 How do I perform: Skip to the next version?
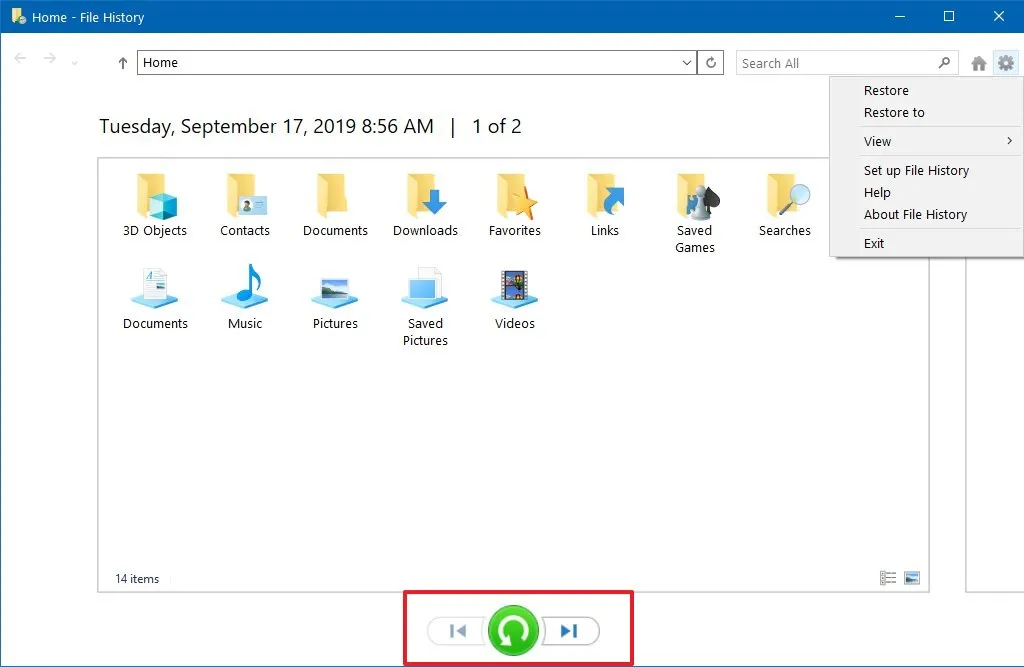[x=570, y=630]
